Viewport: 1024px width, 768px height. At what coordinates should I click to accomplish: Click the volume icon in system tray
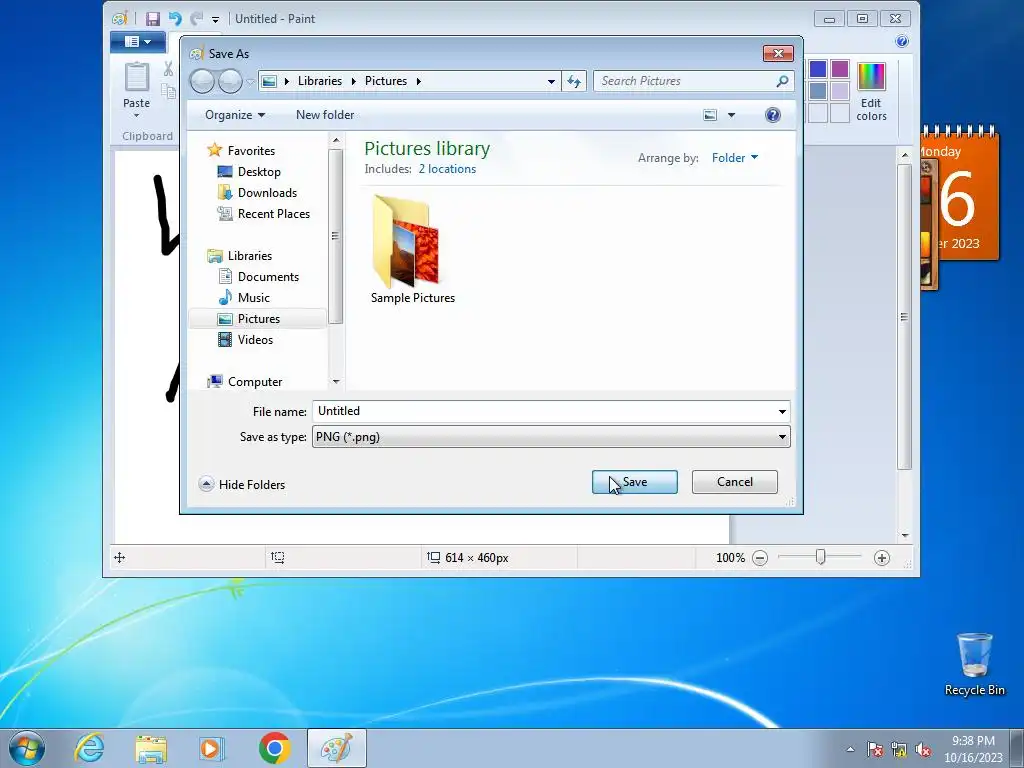pos(923,750)
